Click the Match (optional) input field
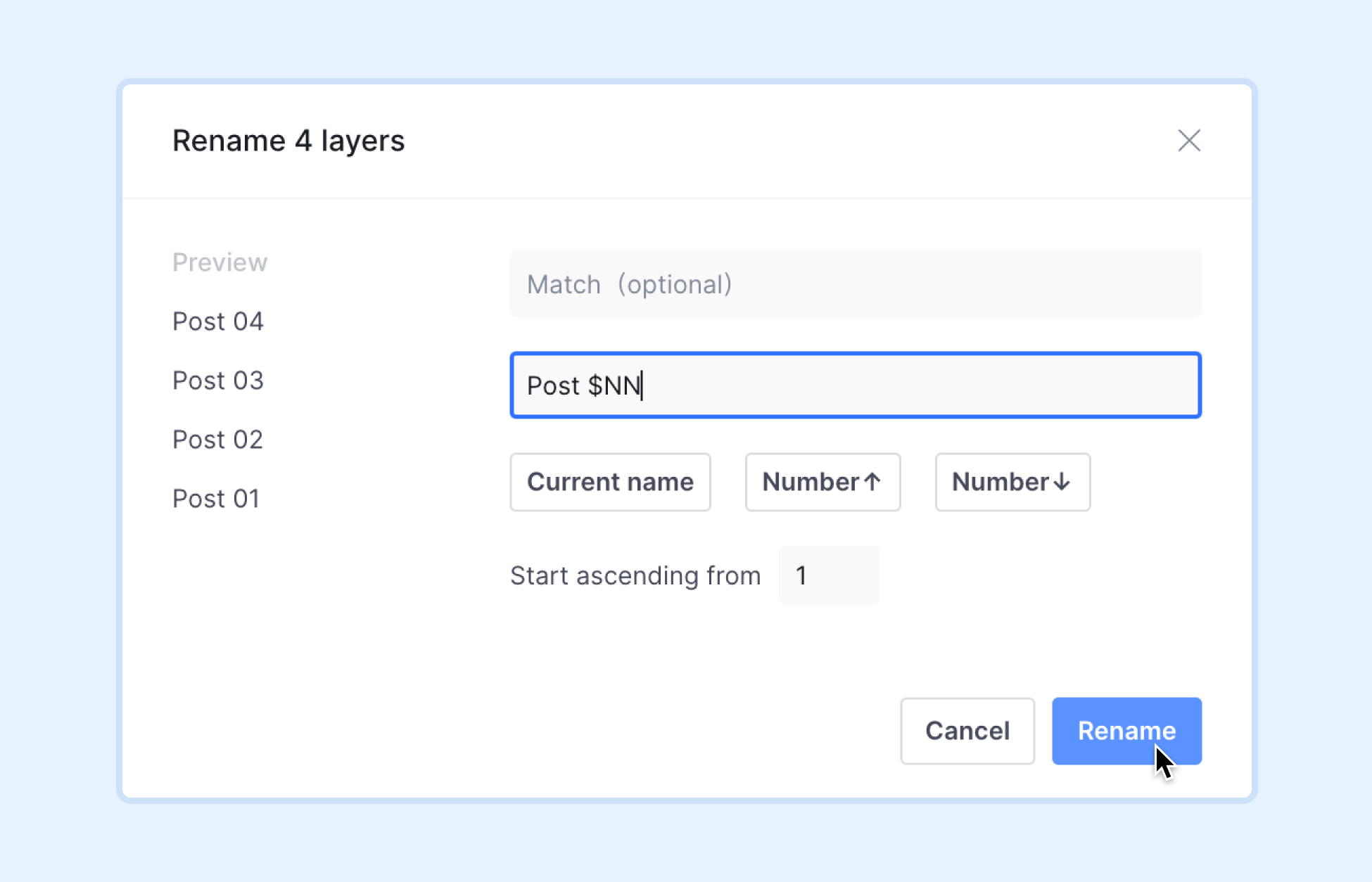 click(856, 284)
